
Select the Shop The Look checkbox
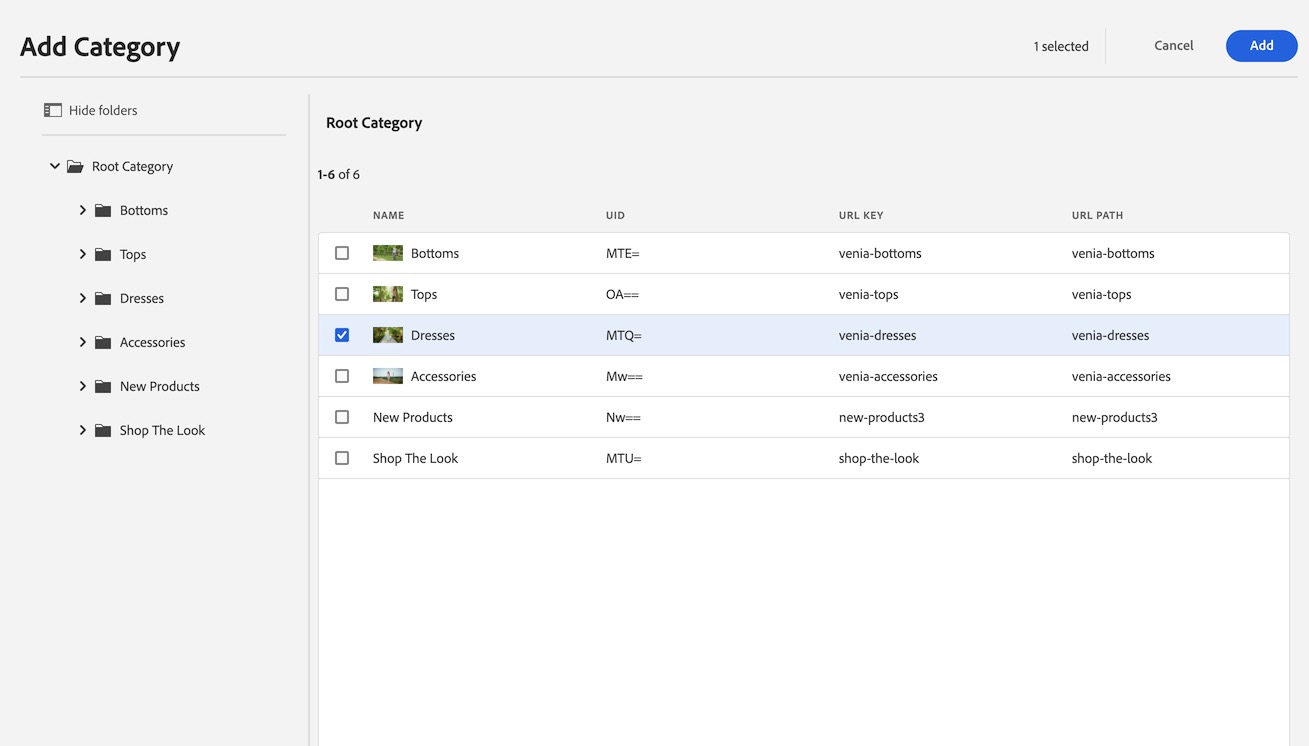click(342, 458)
